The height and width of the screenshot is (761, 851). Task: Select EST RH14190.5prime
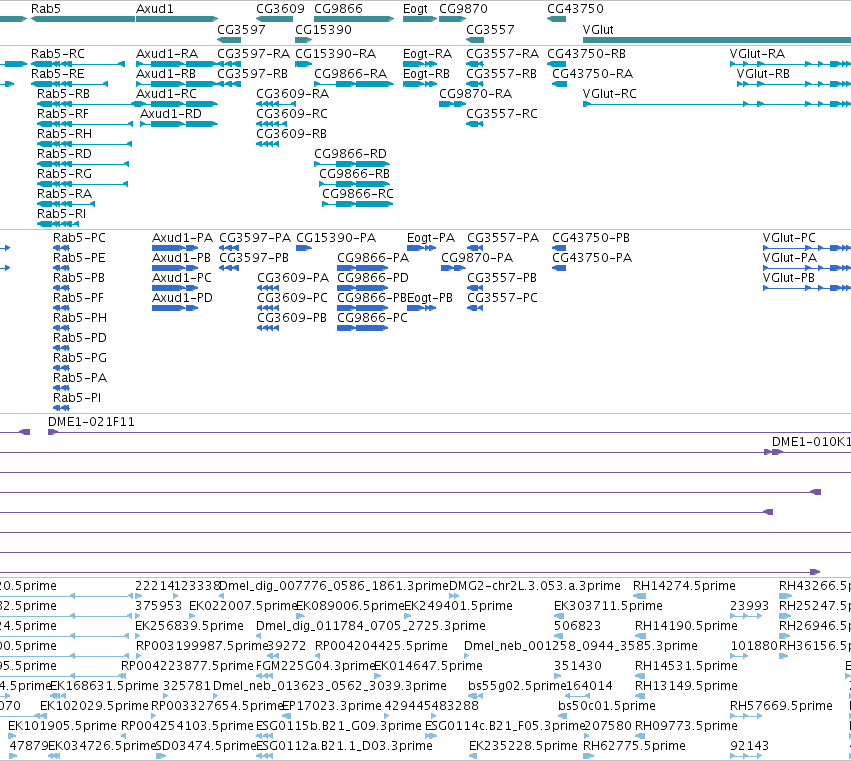[x=687, y=626]
